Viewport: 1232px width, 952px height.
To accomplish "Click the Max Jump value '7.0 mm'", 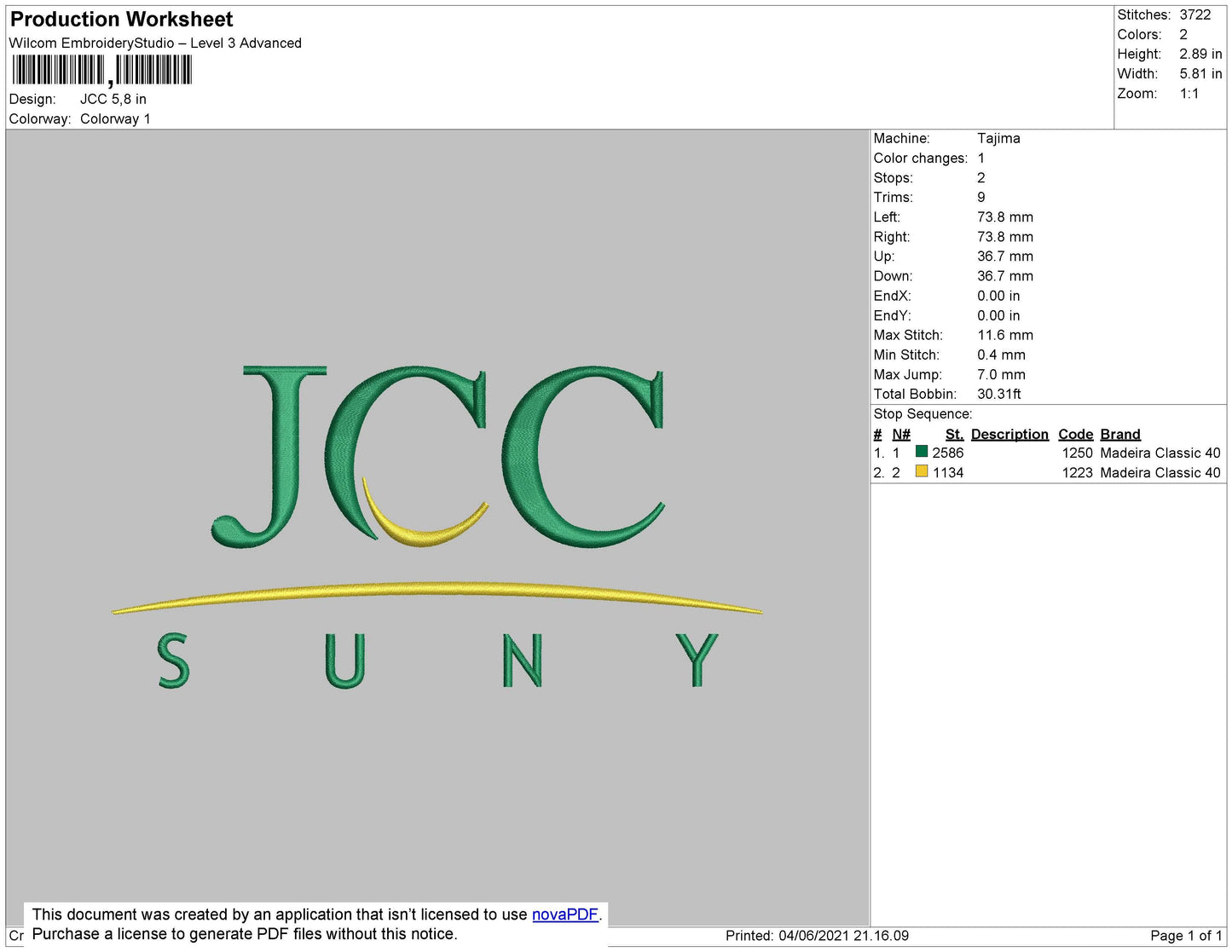I will tap(1001, 374).
